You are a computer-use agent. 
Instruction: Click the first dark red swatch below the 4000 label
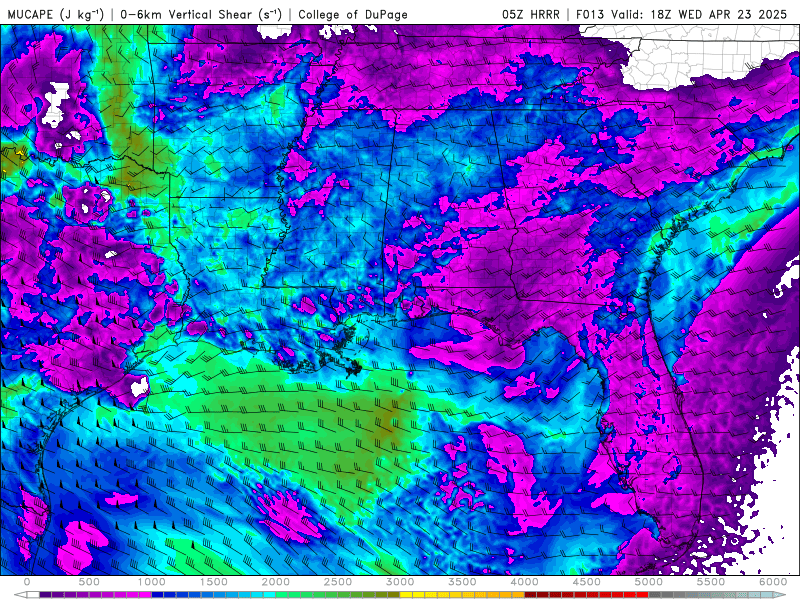(531, 595)
